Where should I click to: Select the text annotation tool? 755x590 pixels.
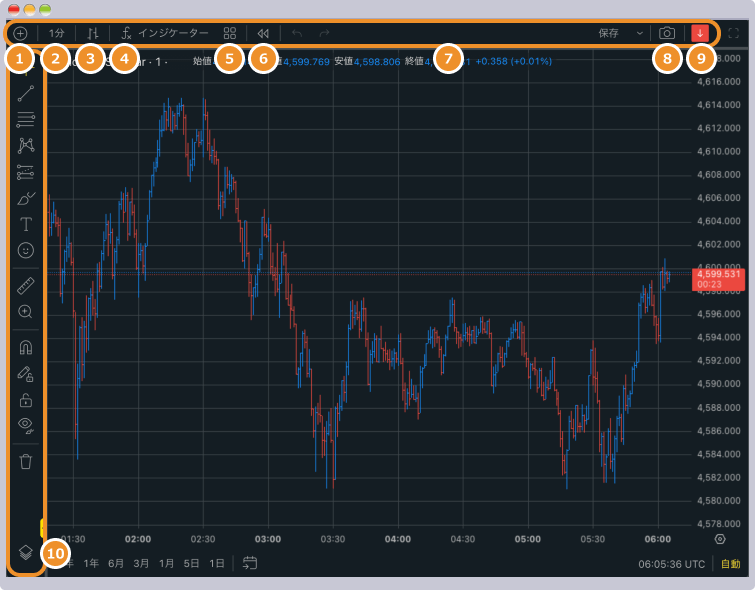click(26, 224)
